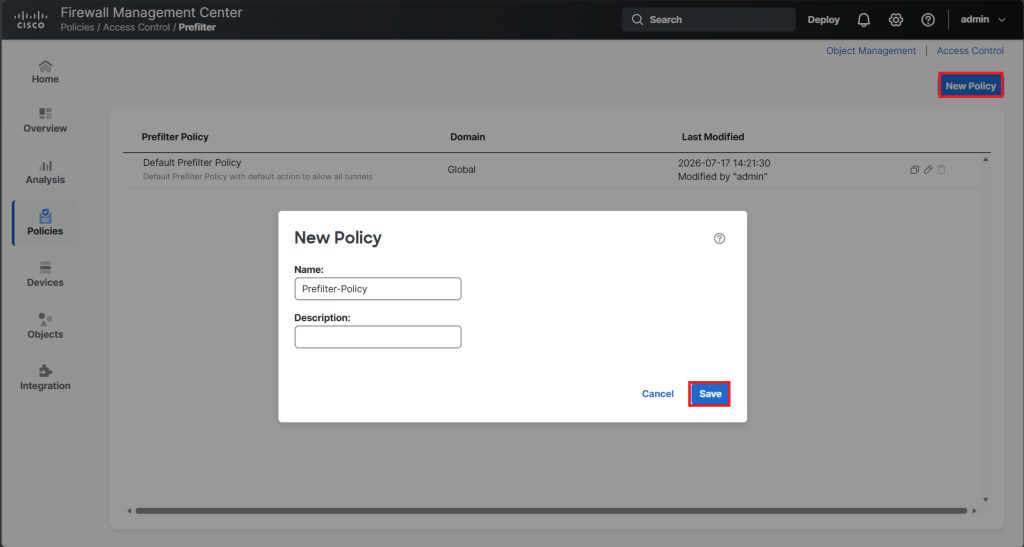The width and height of the screenshot is (1024, 547).
Task: Edit the Default Prefilter Policy
Action: click(x=928, y=170)
